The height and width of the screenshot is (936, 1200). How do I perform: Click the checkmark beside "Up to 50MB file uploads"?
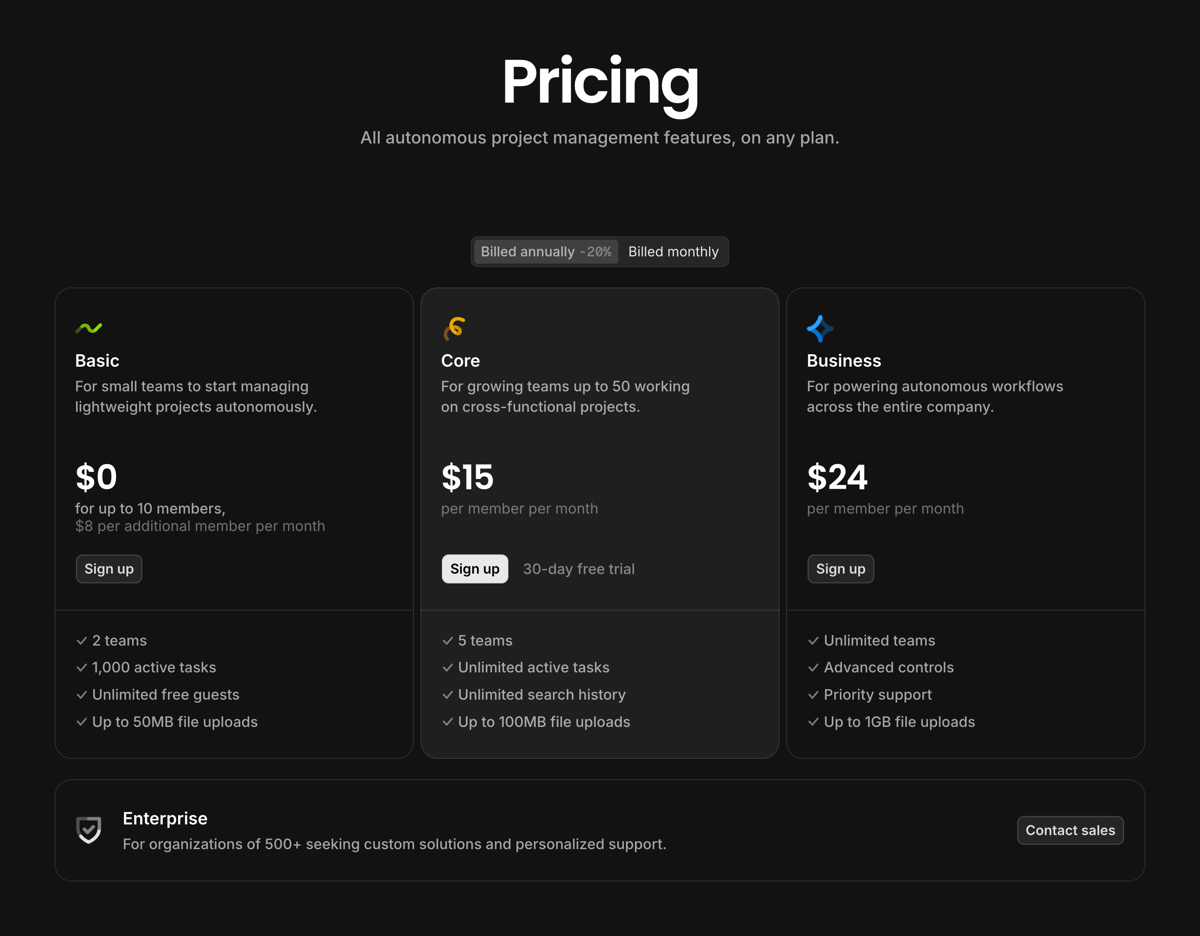tap(81, 721)
